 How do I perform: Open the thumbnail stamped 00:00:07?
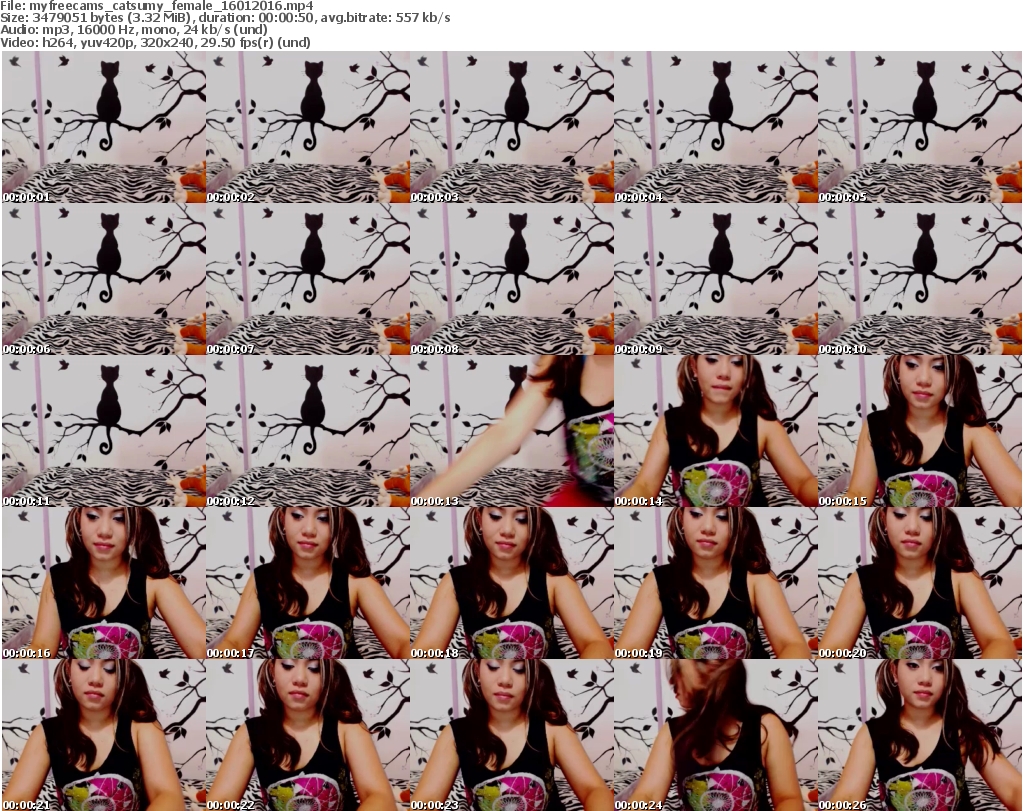click(308, 279)
